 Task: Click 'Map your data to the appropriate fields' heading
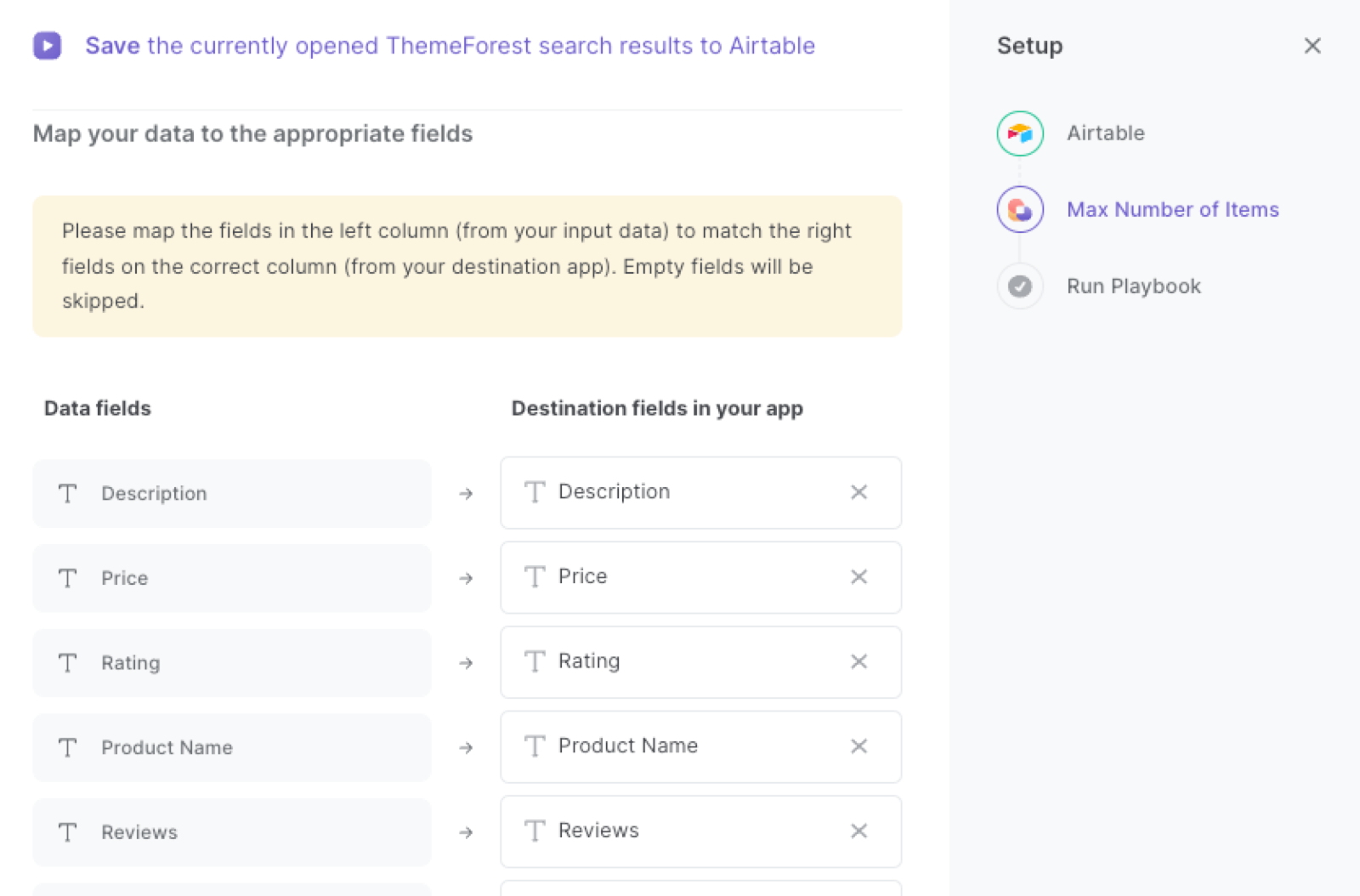[252, 134]
